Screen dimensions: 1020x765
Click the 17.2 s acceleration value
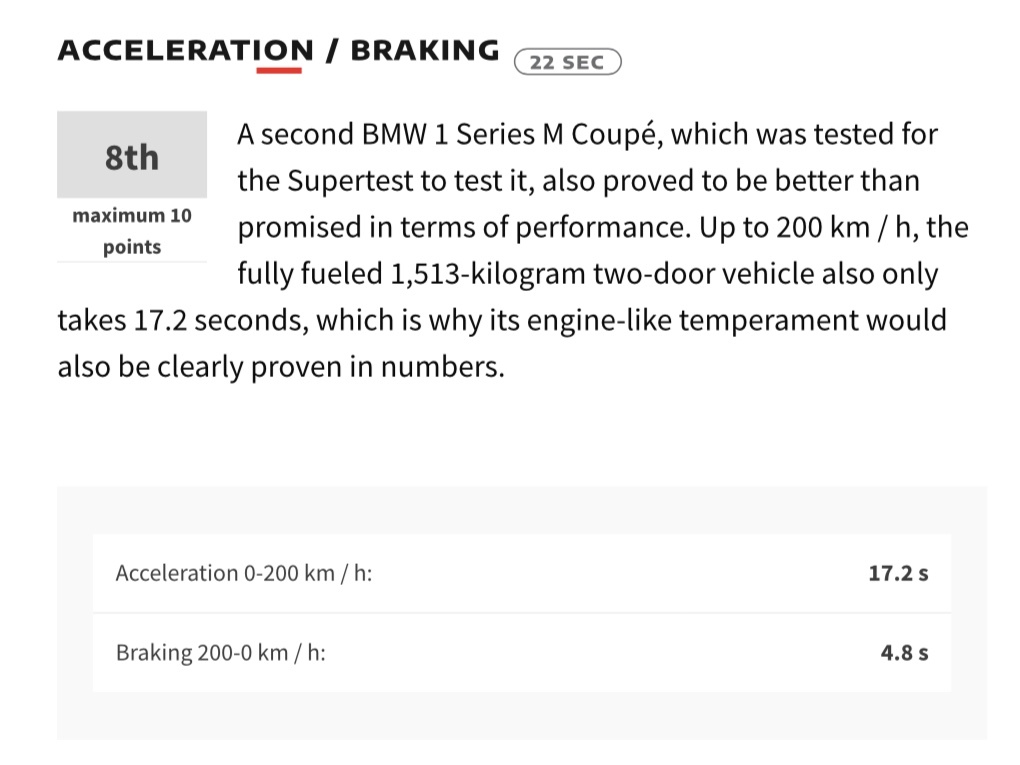point(898,573)
